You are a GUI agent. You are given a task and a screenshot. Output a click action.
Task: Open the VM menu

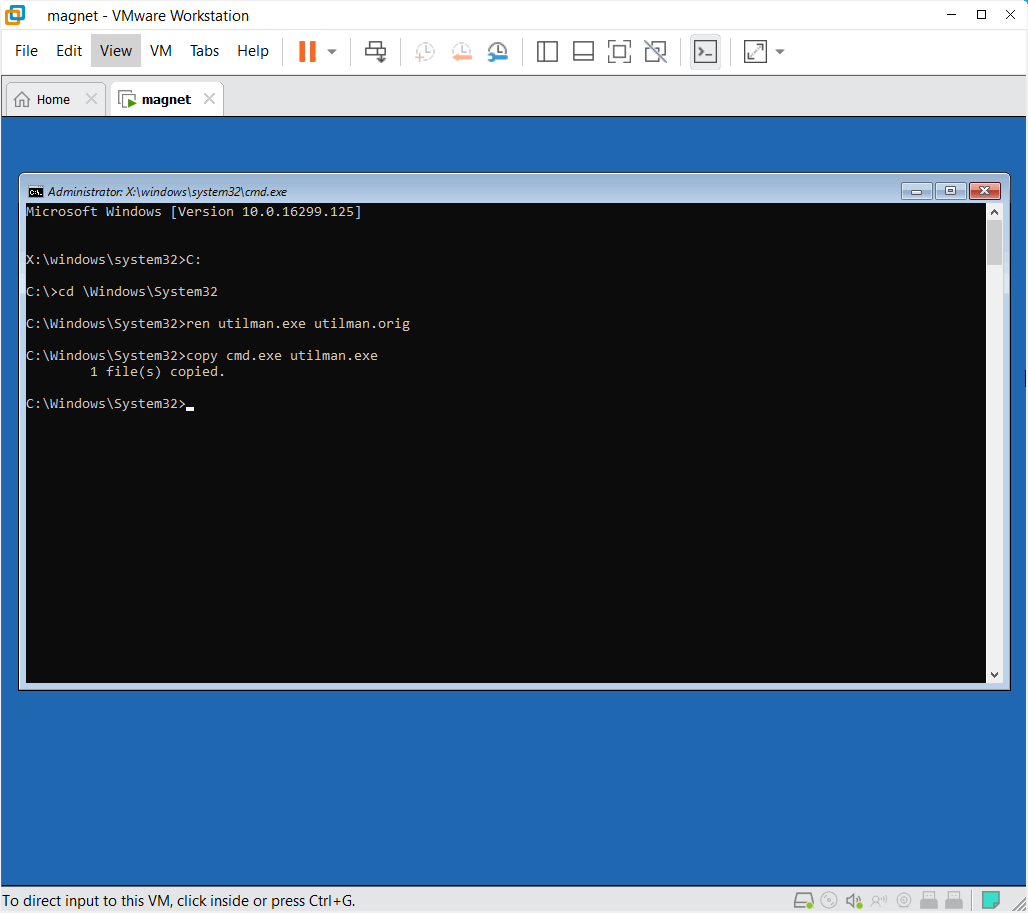161,50
